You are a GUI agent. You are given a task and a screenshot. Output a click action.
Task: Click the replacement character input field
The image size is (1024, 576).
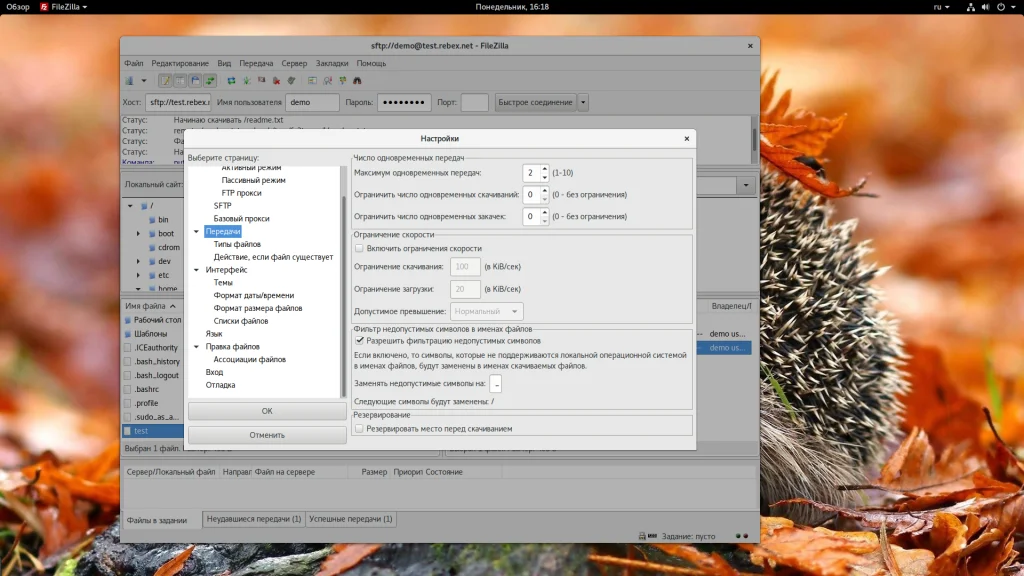(496, 383)
